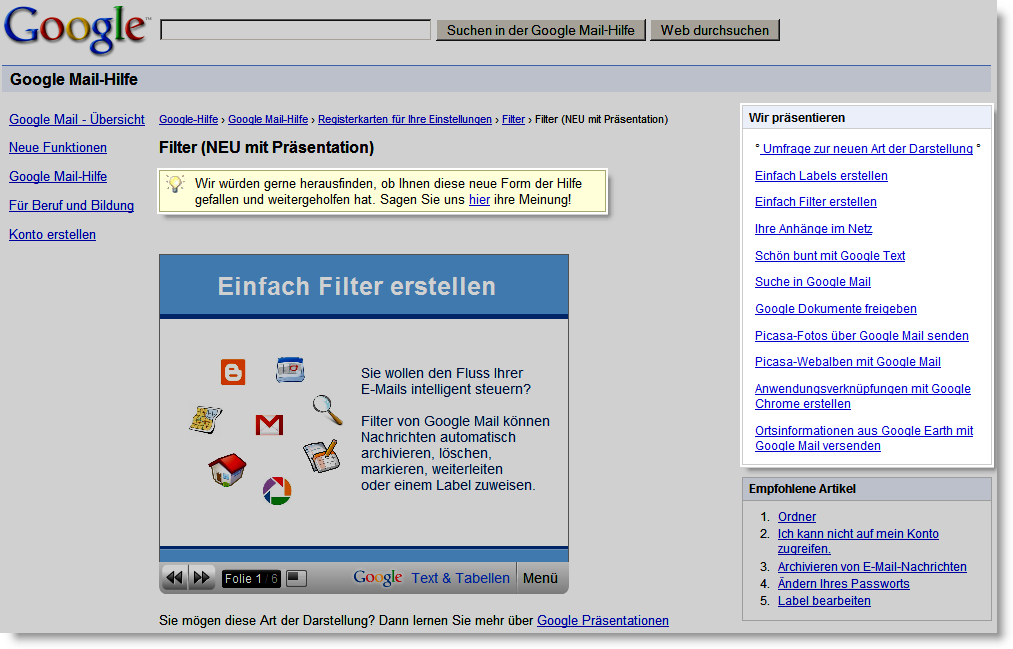Open 'Google Mail-Hilfe' in left sidebar
The width and height of the screenshot is (1013, 649).
coord(58,176)
